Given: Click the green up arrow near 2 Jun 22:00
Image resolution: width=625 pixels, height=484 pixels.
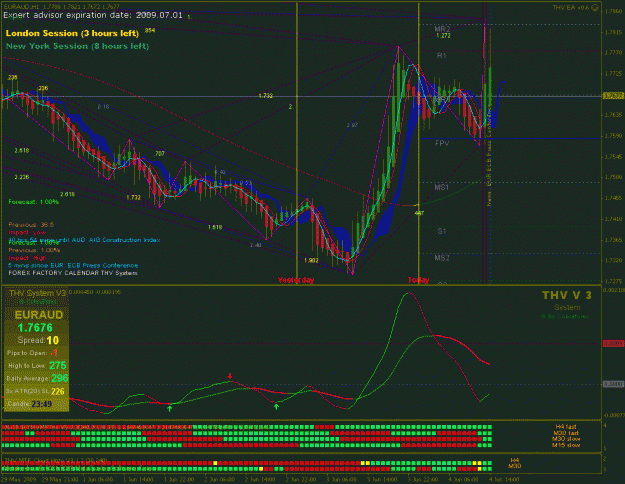Looking at the screenshot, I should pos(276,407).
